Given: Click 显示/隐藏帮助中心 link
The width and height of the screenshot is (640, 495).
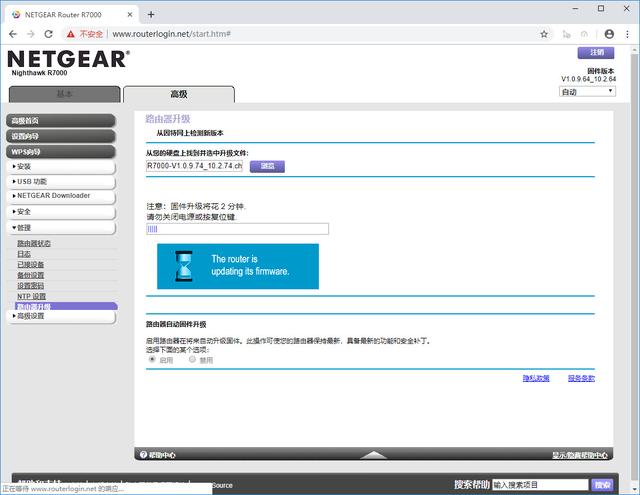Looking at the screenshot, I should coord(580,455).
